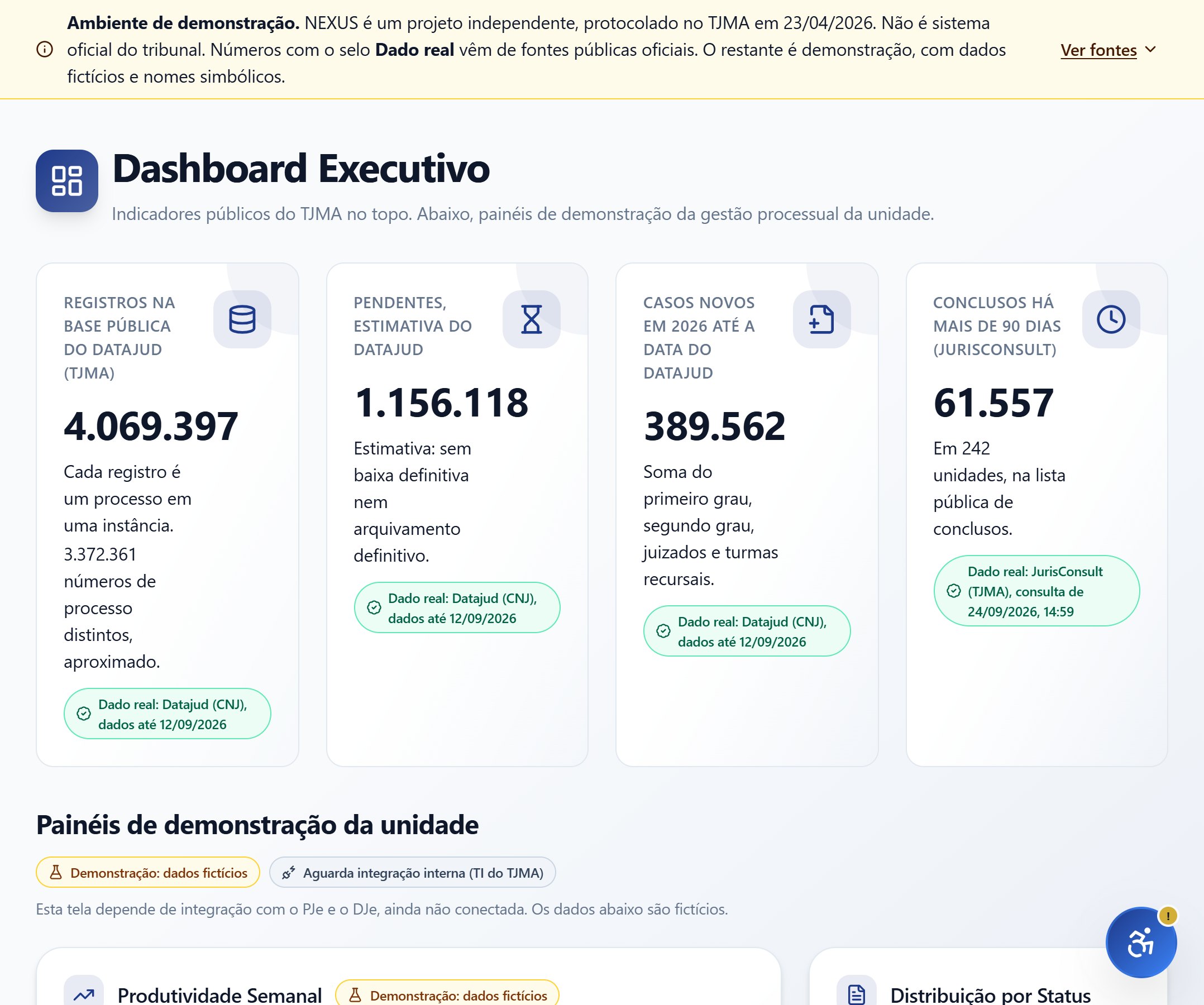
Task: Click the yellow alert badge on accessibility button
Action: (1168, 916)
